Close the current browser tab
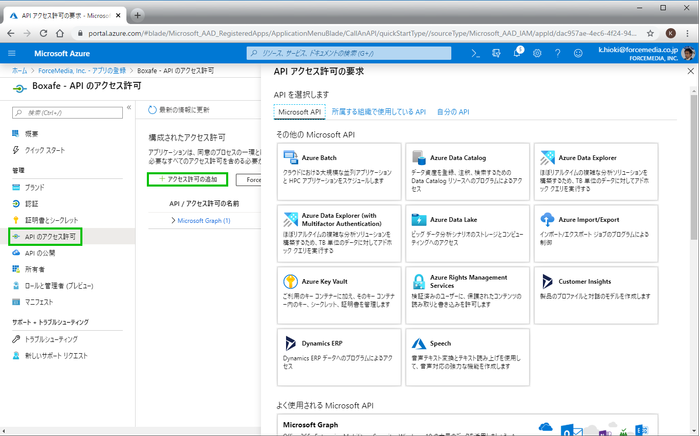 click(118, 15)
